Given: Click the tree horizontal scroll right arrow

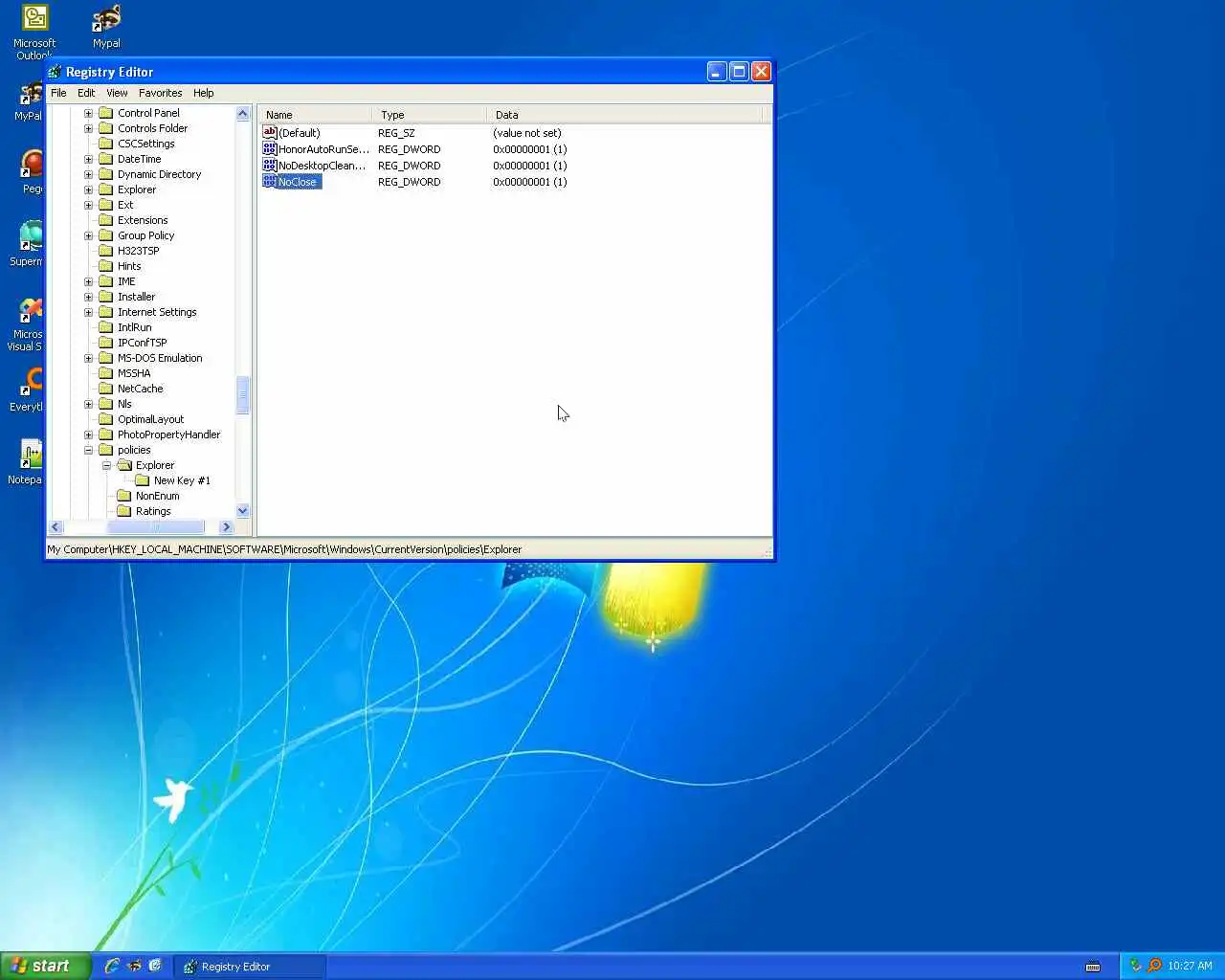Looking at the screenshot, I should pyautogui.click(x=226, y=527).
